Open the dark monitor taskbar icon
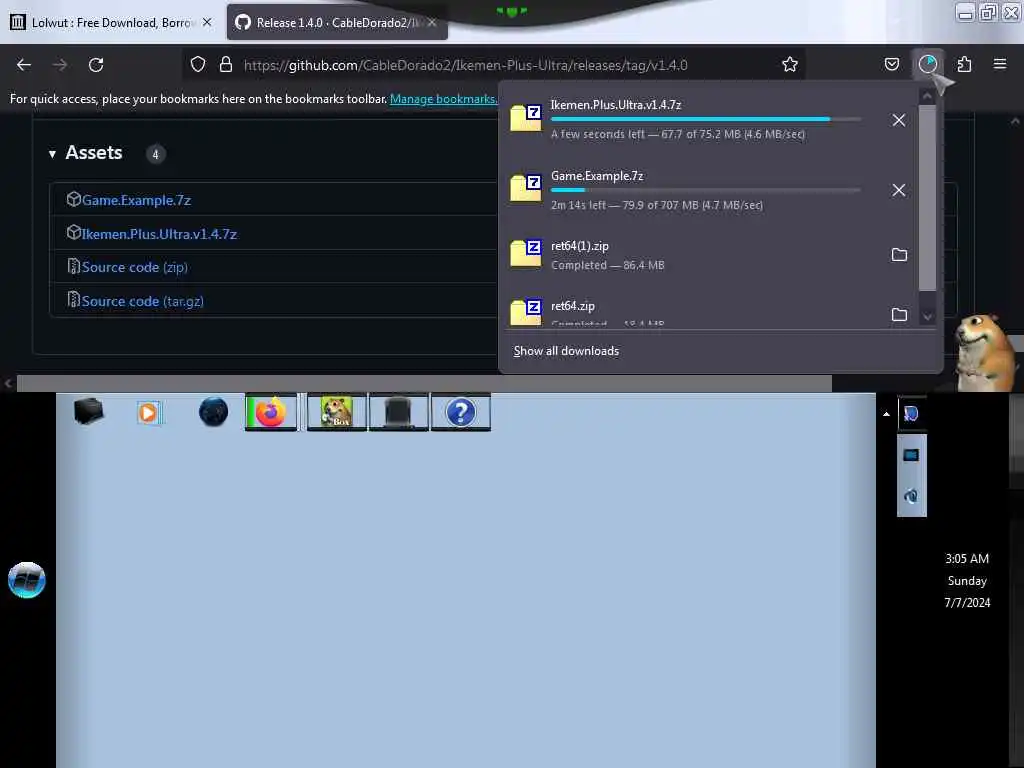 398,412
